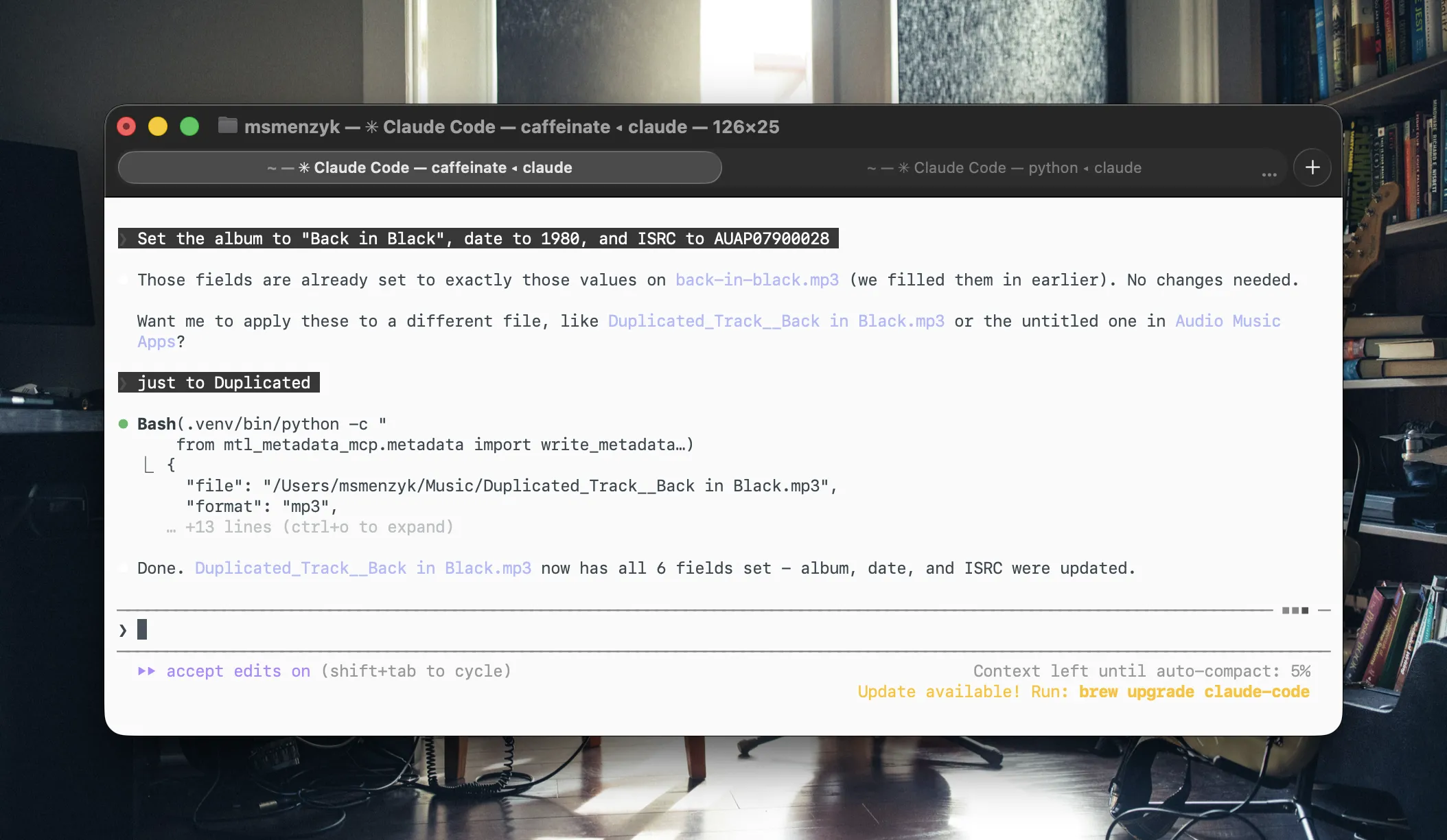Click the accept edits on mode indicator
Image resolution: width=1447 pixels, height=840 pixels.
click(x=238, y=671)
